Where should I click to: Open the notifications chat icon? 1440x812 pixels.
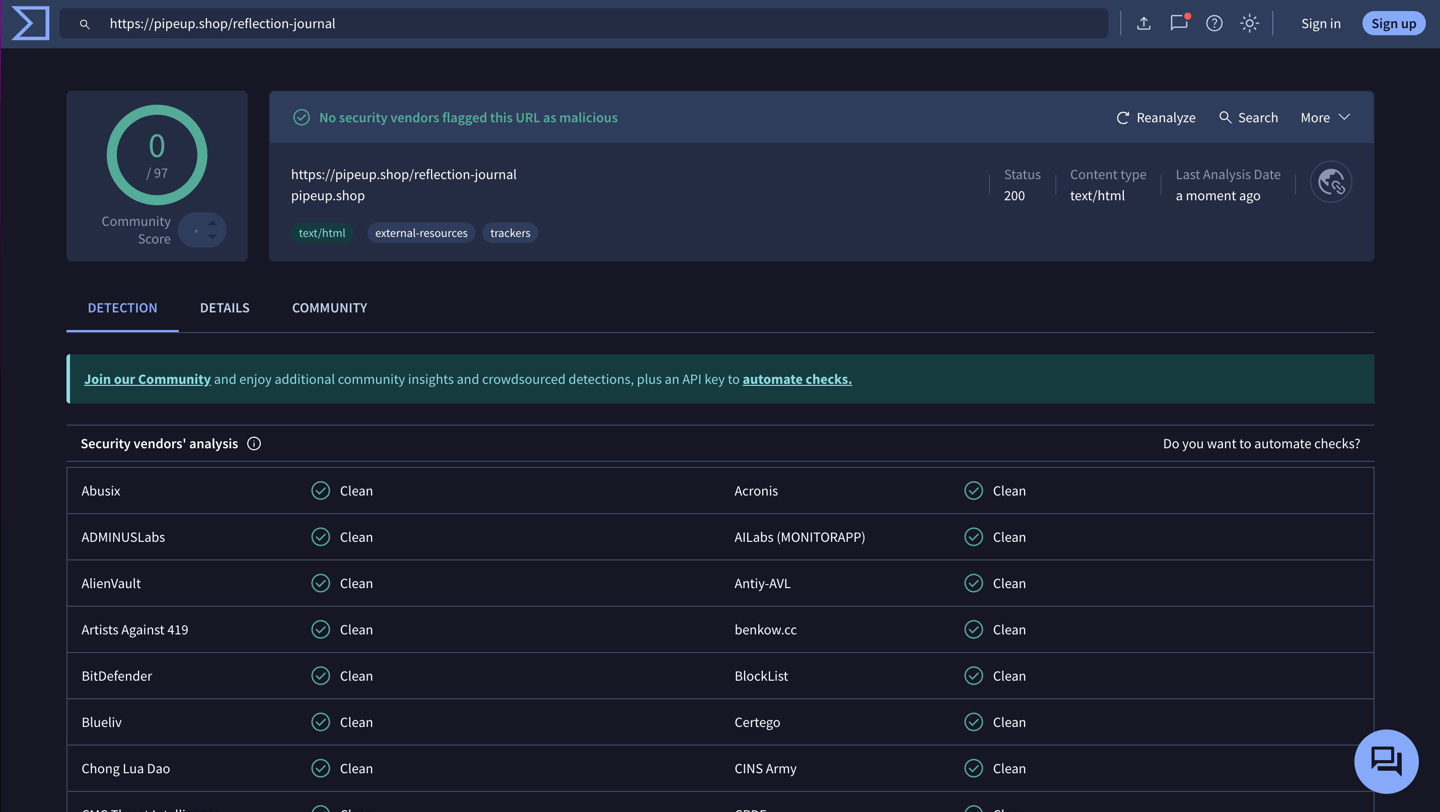1179,23
